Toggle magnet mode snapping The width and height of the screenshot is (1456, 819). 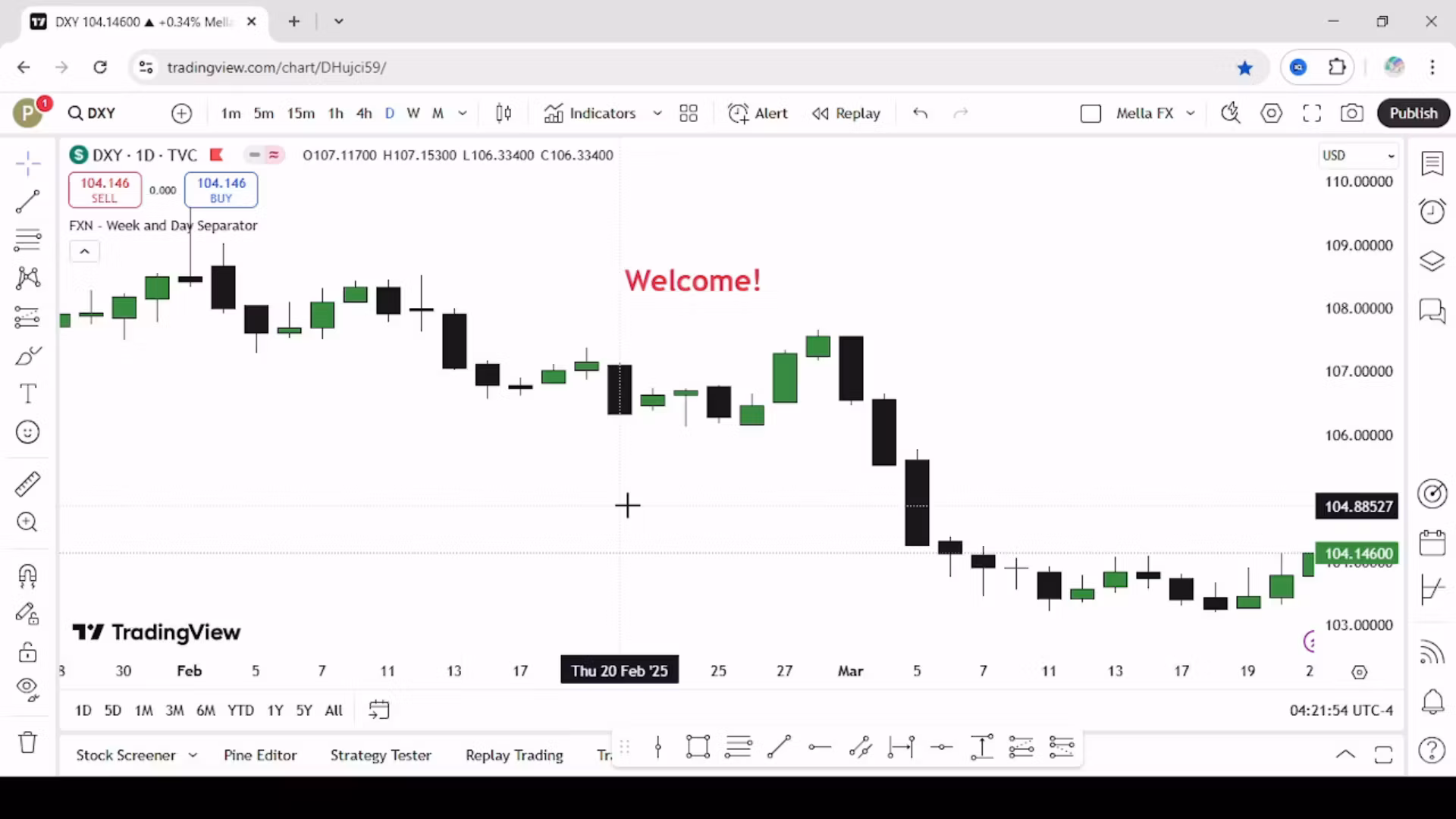point(27,576)
